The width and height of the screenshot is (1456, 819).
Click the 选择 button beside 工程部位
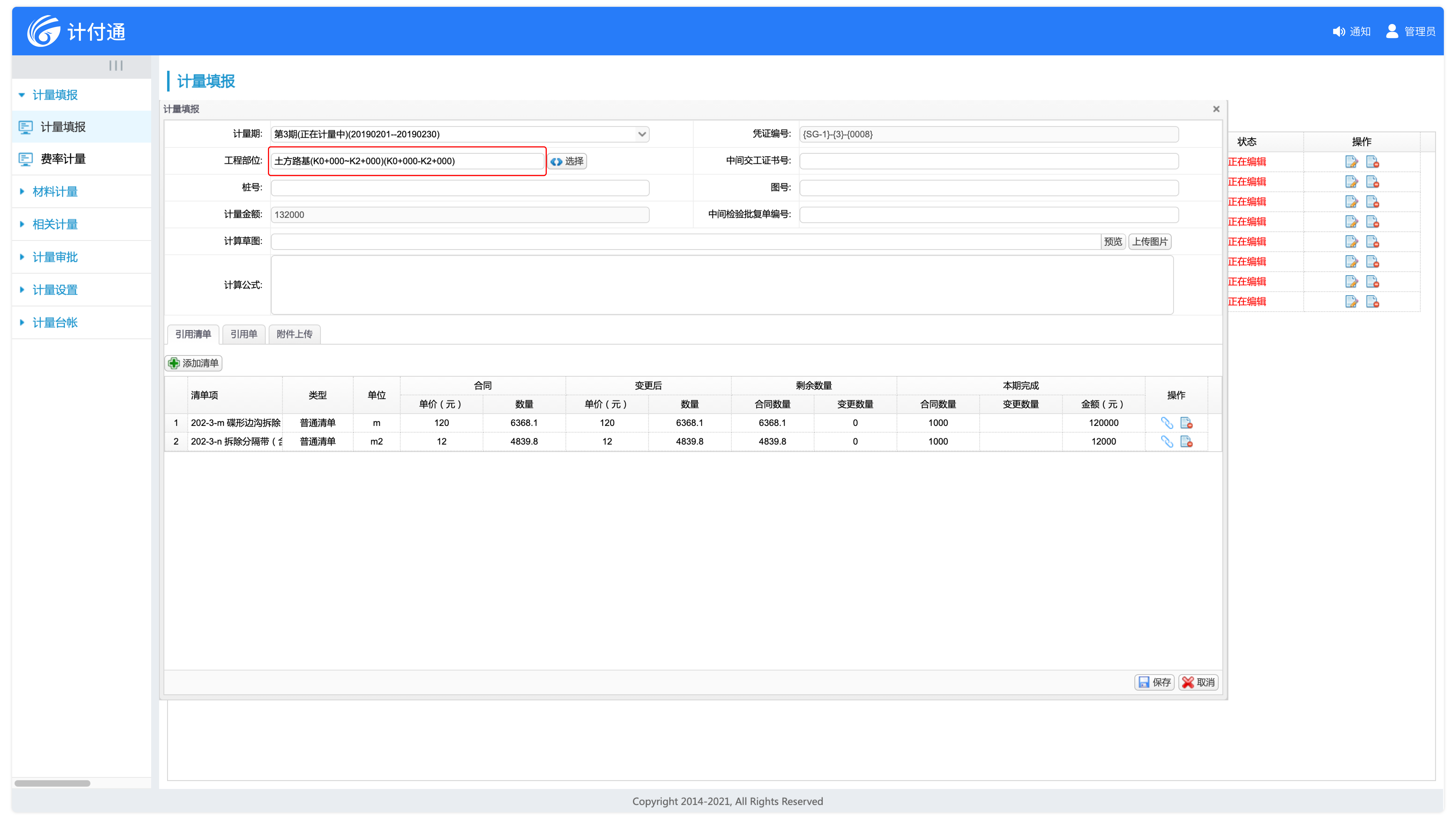[x=567, y=161]
